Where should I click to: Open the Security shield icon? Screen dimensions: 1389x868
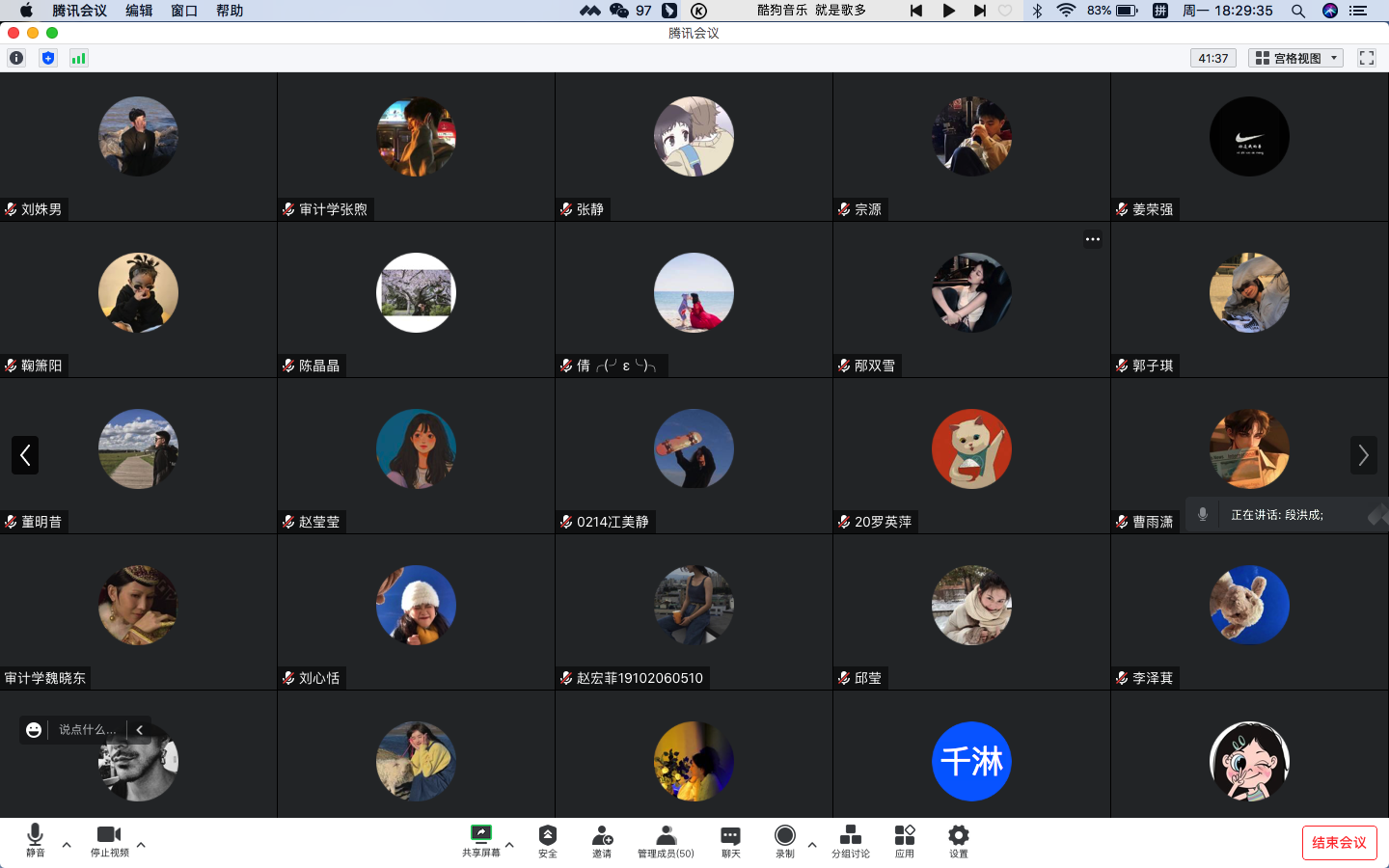coord(547,837)
